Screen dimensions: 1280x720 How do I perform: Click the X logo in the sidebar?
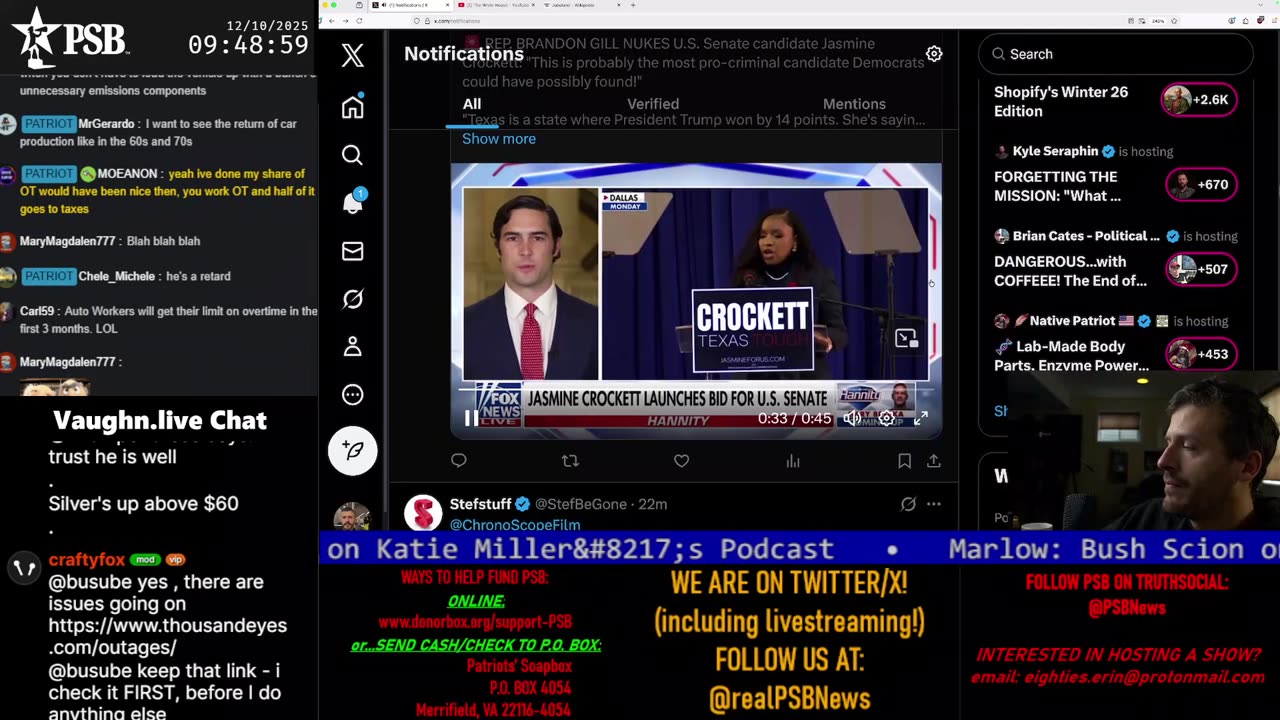[352, 55]
